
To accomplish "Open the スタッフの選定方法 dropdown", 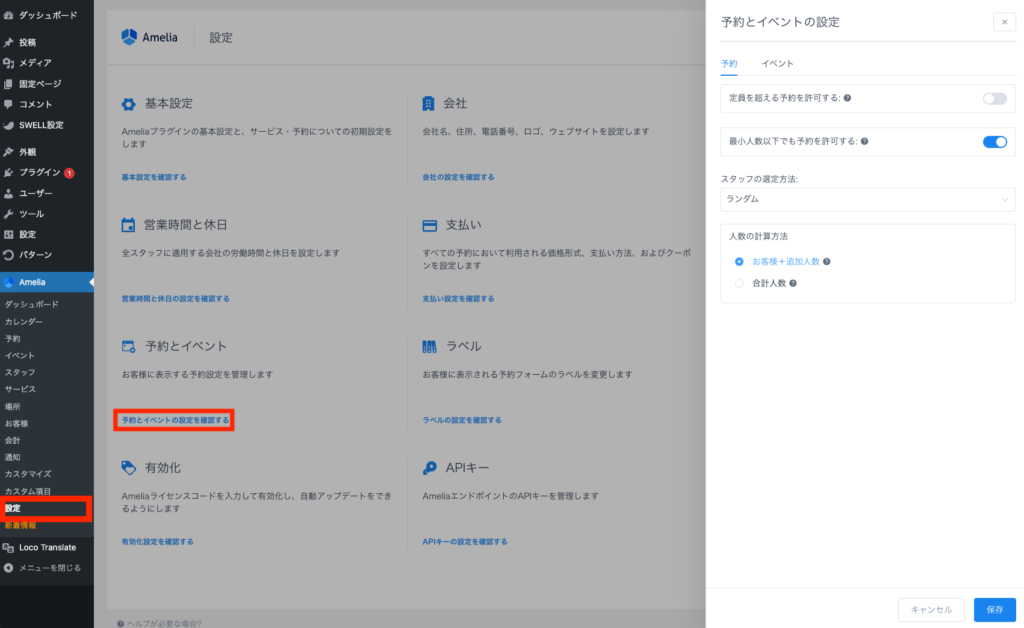I will click(x=867, y=199).
